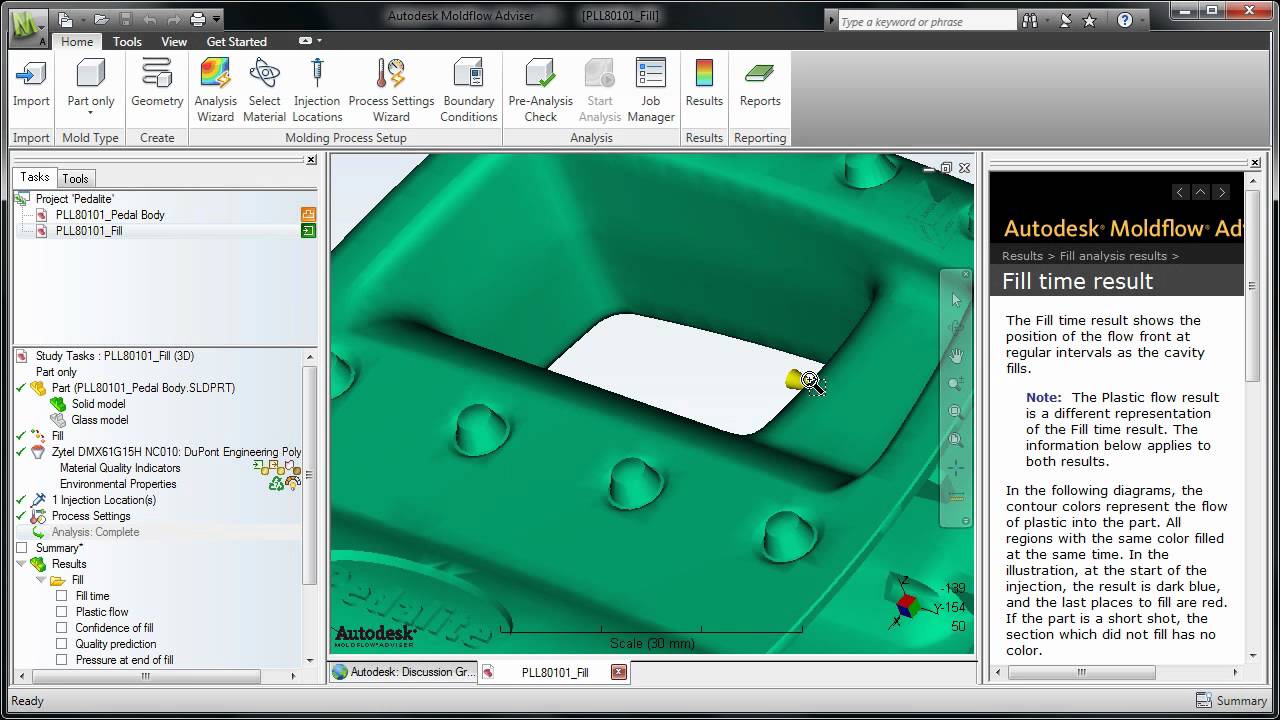Image resolution: width=1280 pixels, height=720 pixels.
Task: Open the Reports tool
Action: [760, 83]
